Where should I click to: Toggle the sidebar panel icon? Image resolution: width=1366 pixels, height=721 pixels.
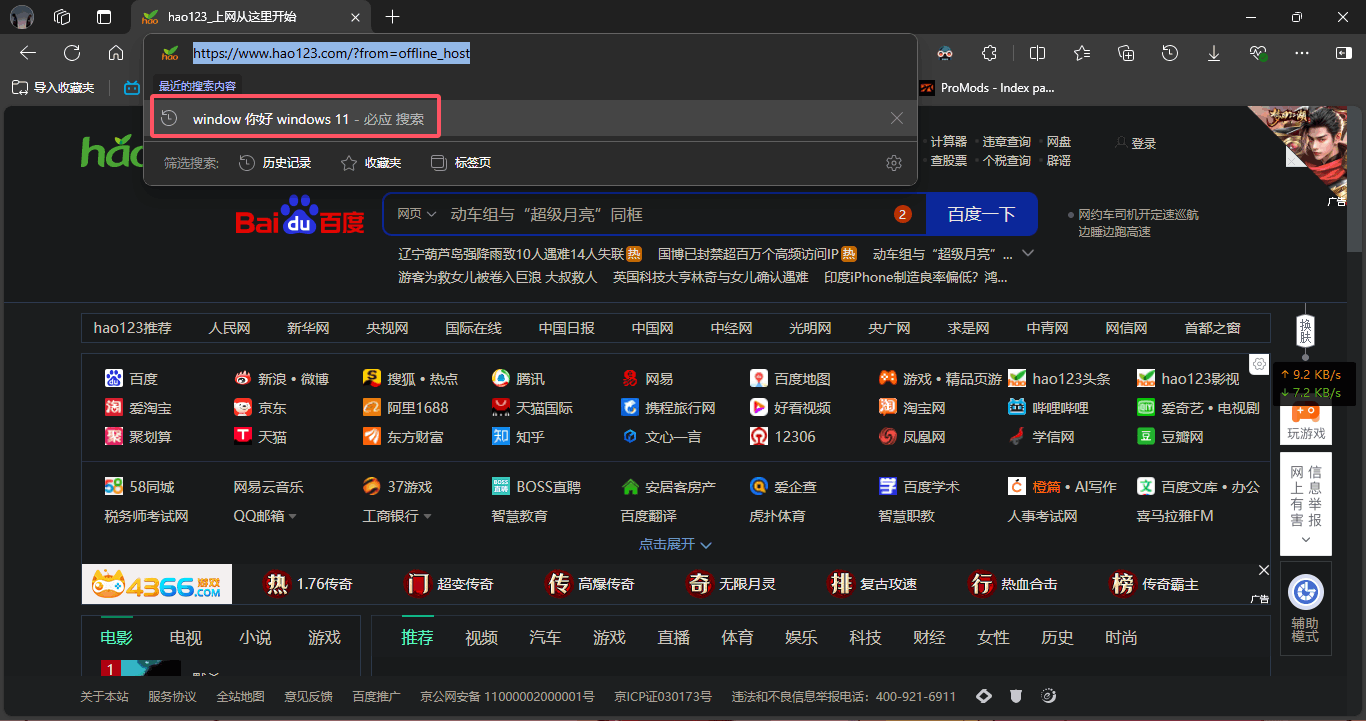[x=1345, y=53]
